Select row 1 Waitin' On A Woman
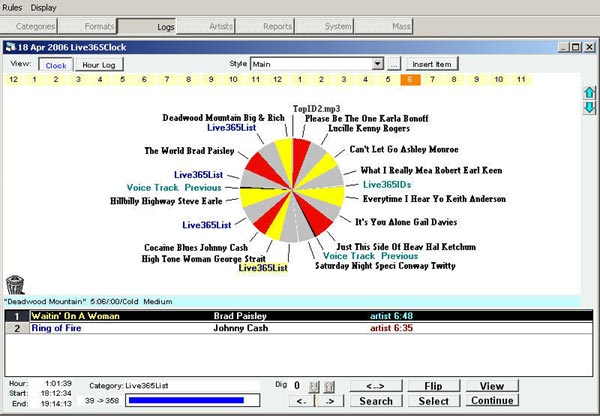 pyautogui.click(x=299, y=316)
